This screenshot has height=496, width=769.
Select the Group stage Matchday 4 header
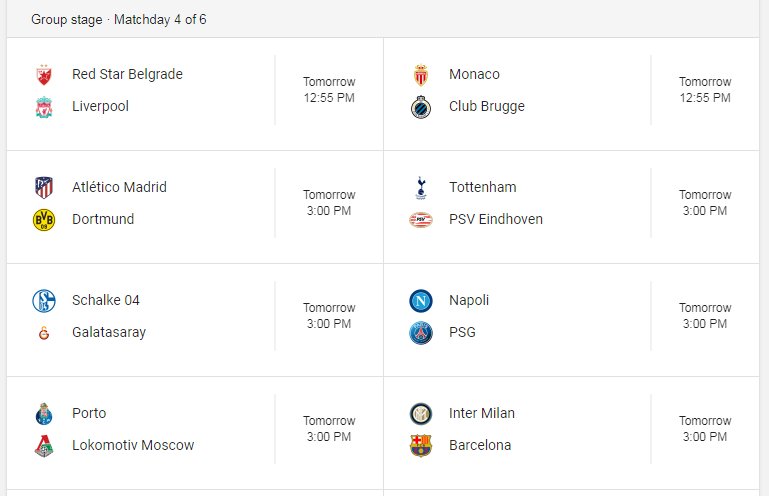pos(119,20)
